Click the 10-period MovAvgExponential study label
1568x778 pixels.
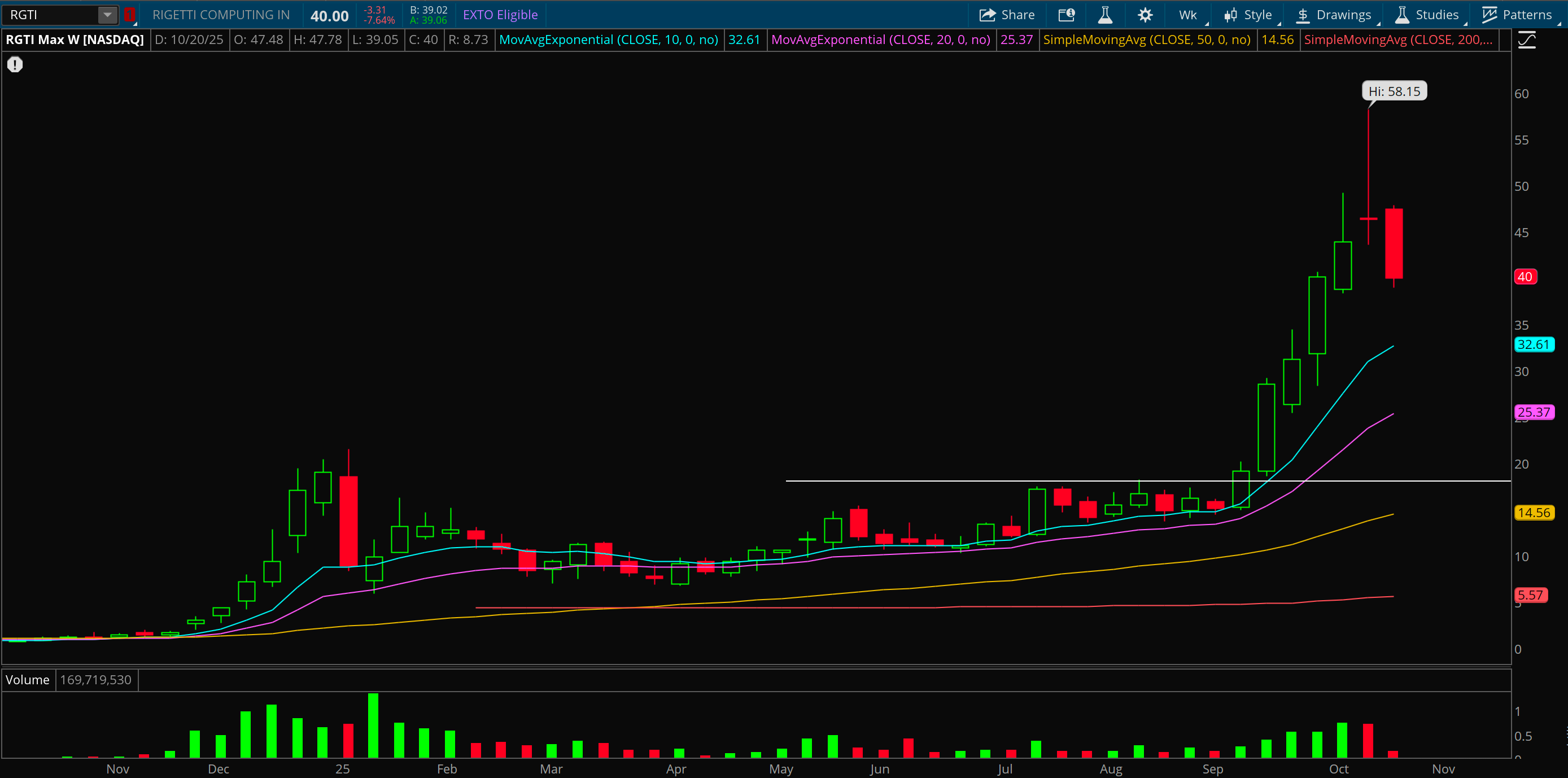point(608,40)
